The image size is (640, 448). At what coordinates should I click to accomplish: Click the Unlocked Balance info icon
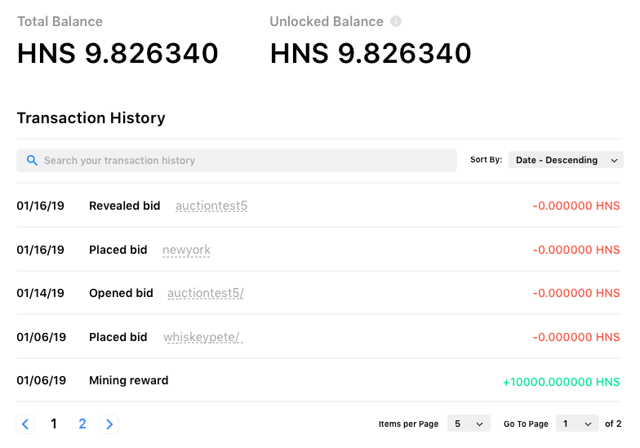pos(396,21)
